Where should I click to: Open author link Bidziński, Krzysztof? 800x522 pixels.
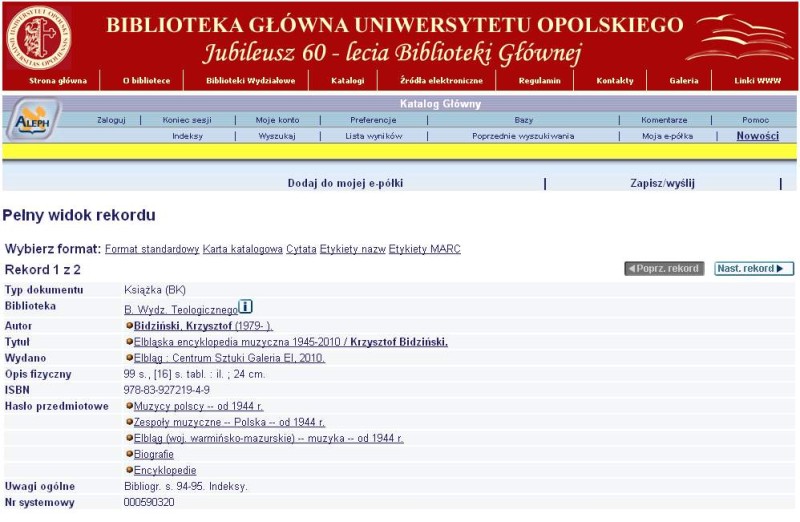(203, 326)
